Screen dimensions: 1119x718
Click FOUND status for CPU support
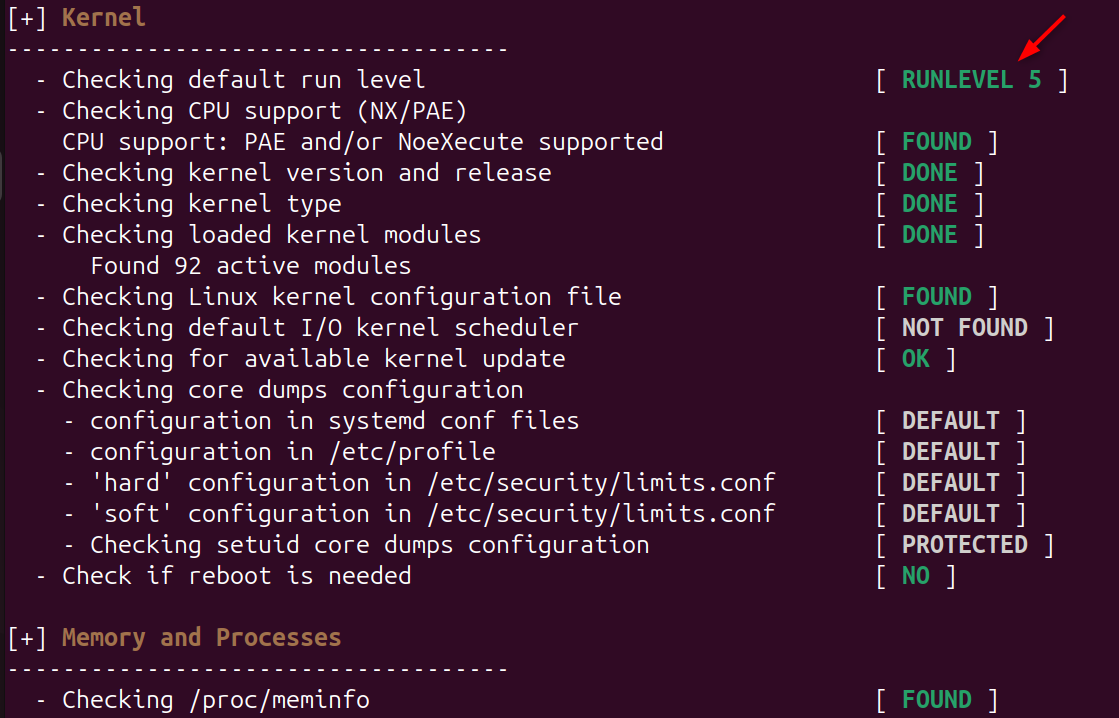(x=936, y=142)
